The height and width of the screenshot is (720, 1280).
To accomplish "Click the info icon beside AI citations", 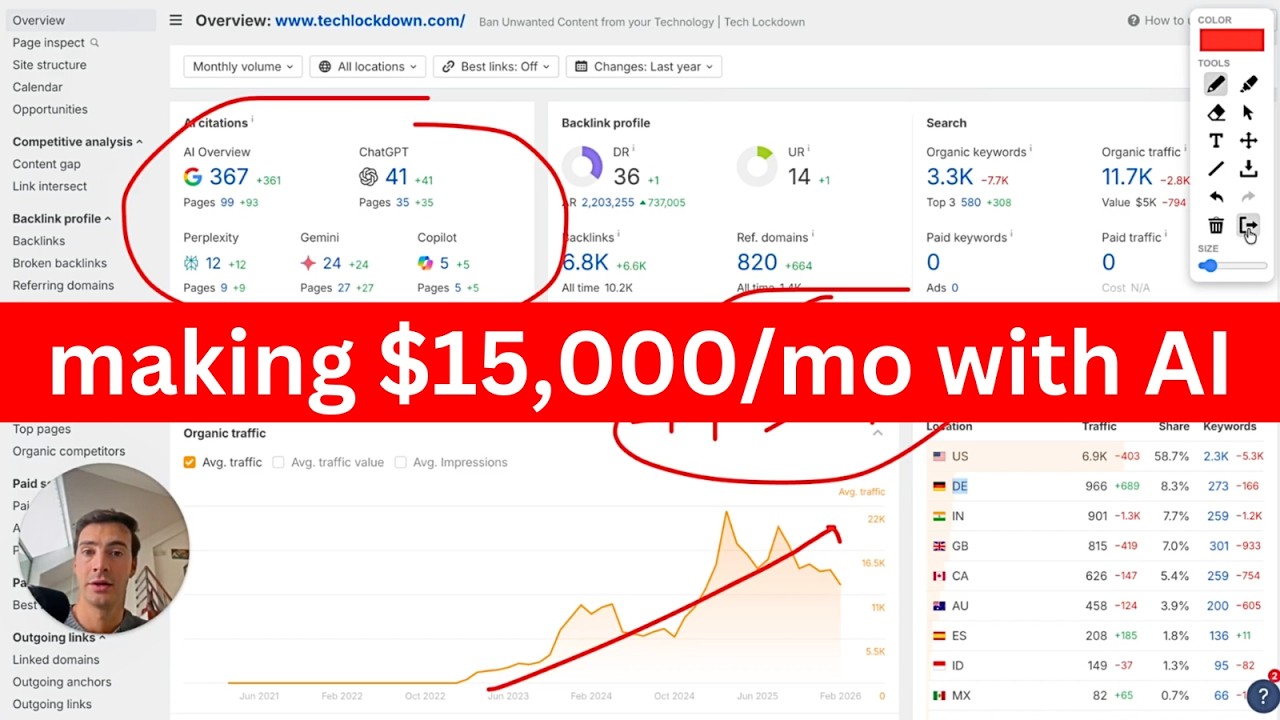I will pos(252,120).
